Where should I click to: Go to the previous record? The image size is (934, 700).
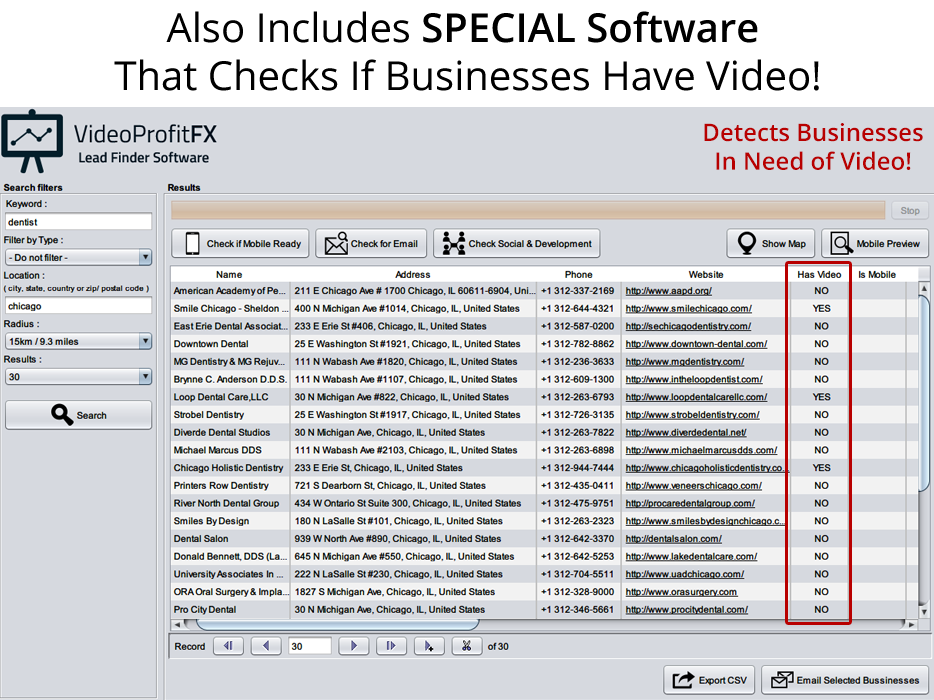pos(266,646)
